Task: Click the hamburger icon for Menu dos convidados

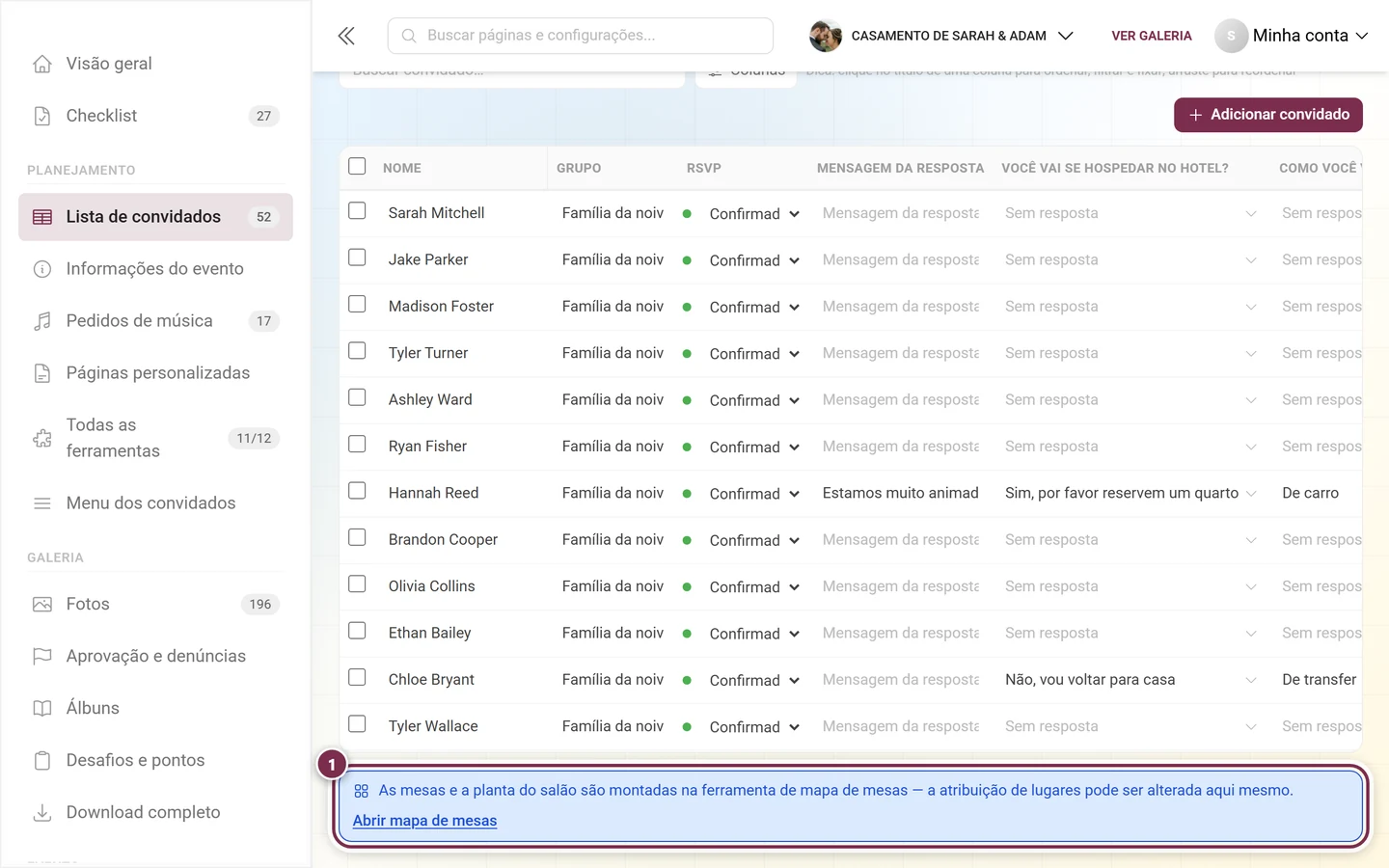Action: click(42, 503)
